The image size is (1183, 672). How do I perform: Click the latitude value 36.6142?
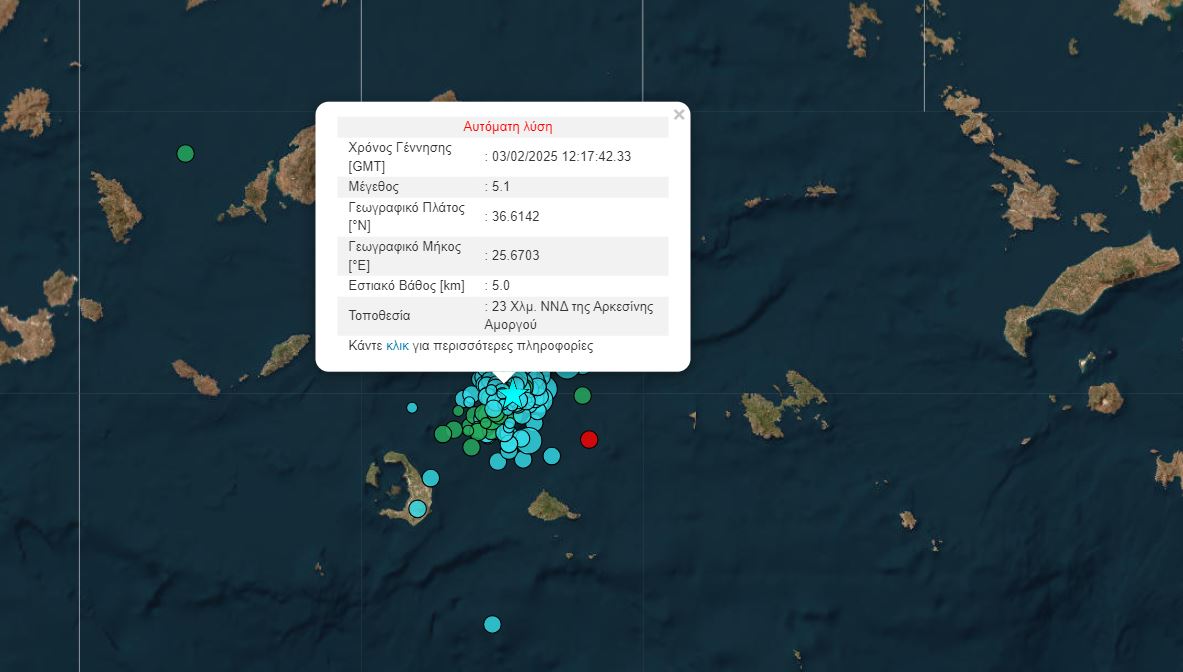click(515, 216)
